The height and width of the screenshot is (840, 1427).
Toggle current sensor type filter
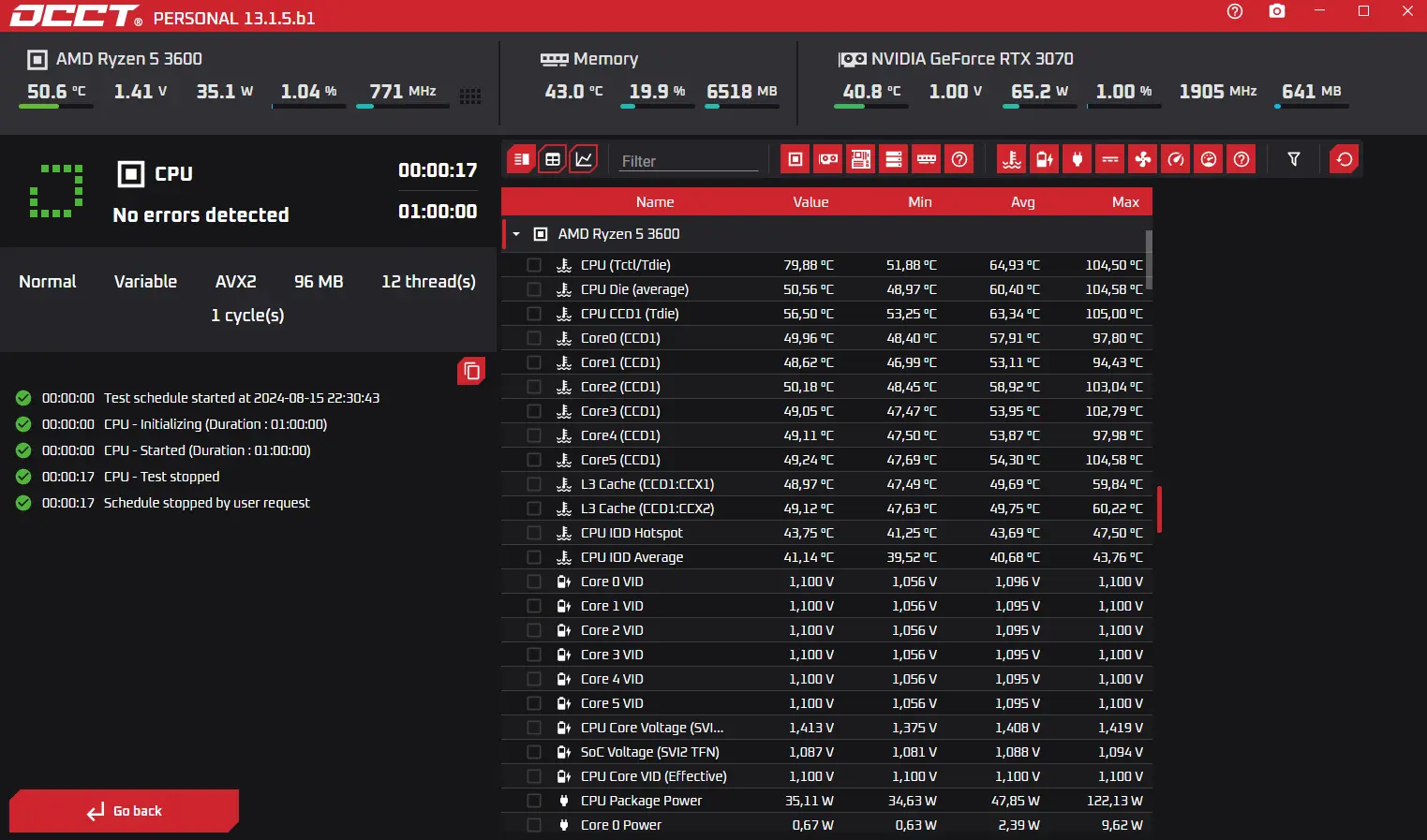point(1110,159)
